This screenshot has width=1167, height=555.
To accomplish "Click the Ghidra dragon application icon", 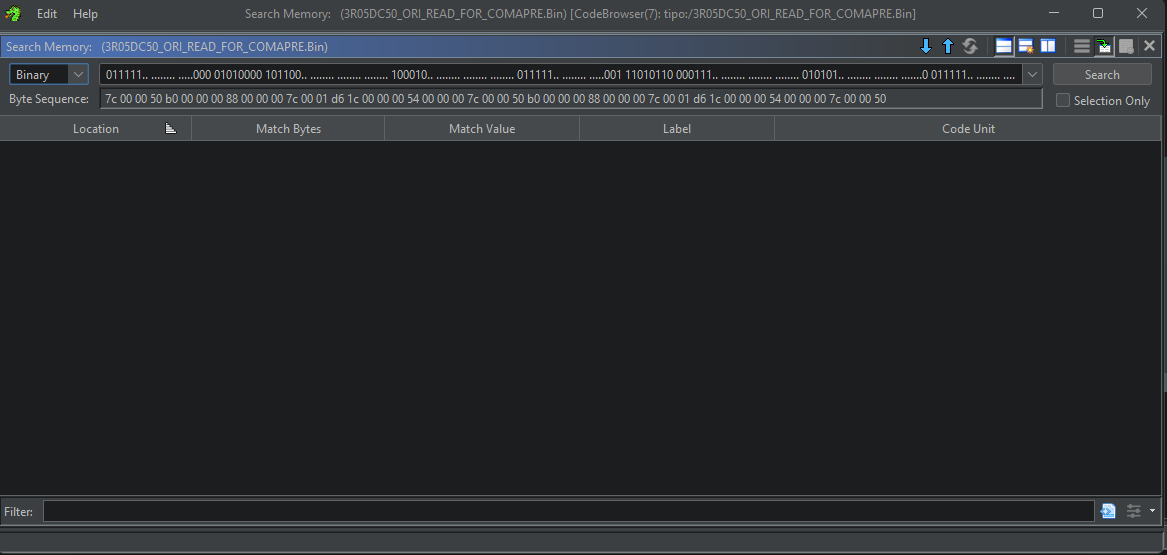I will [13, 13].
